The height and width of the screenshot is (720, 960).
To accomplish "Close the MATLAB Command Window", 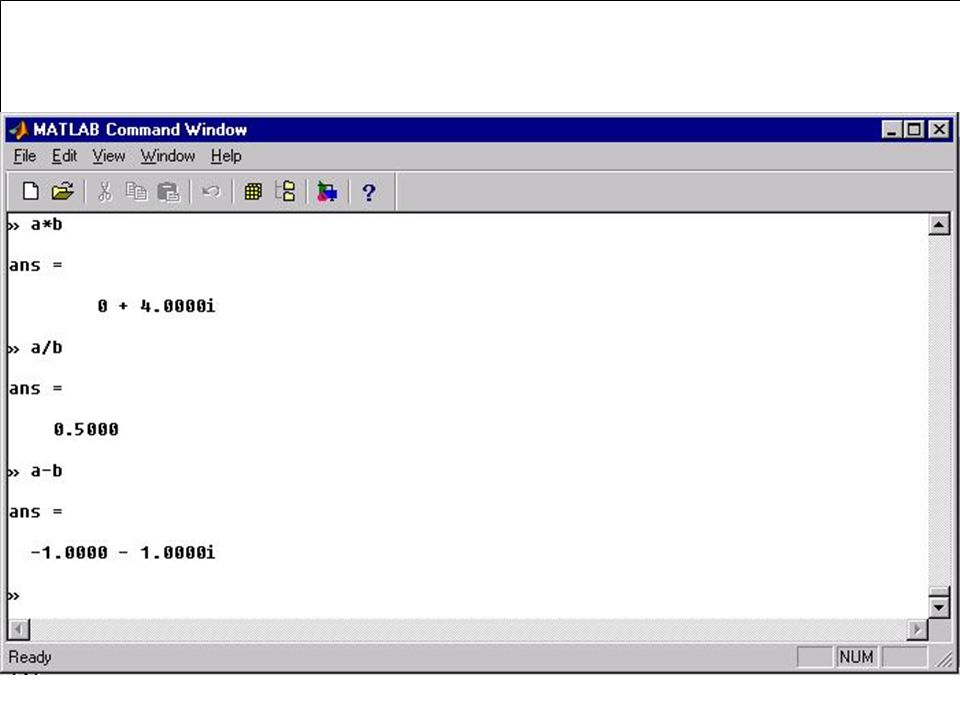I will tap(939, 130).
